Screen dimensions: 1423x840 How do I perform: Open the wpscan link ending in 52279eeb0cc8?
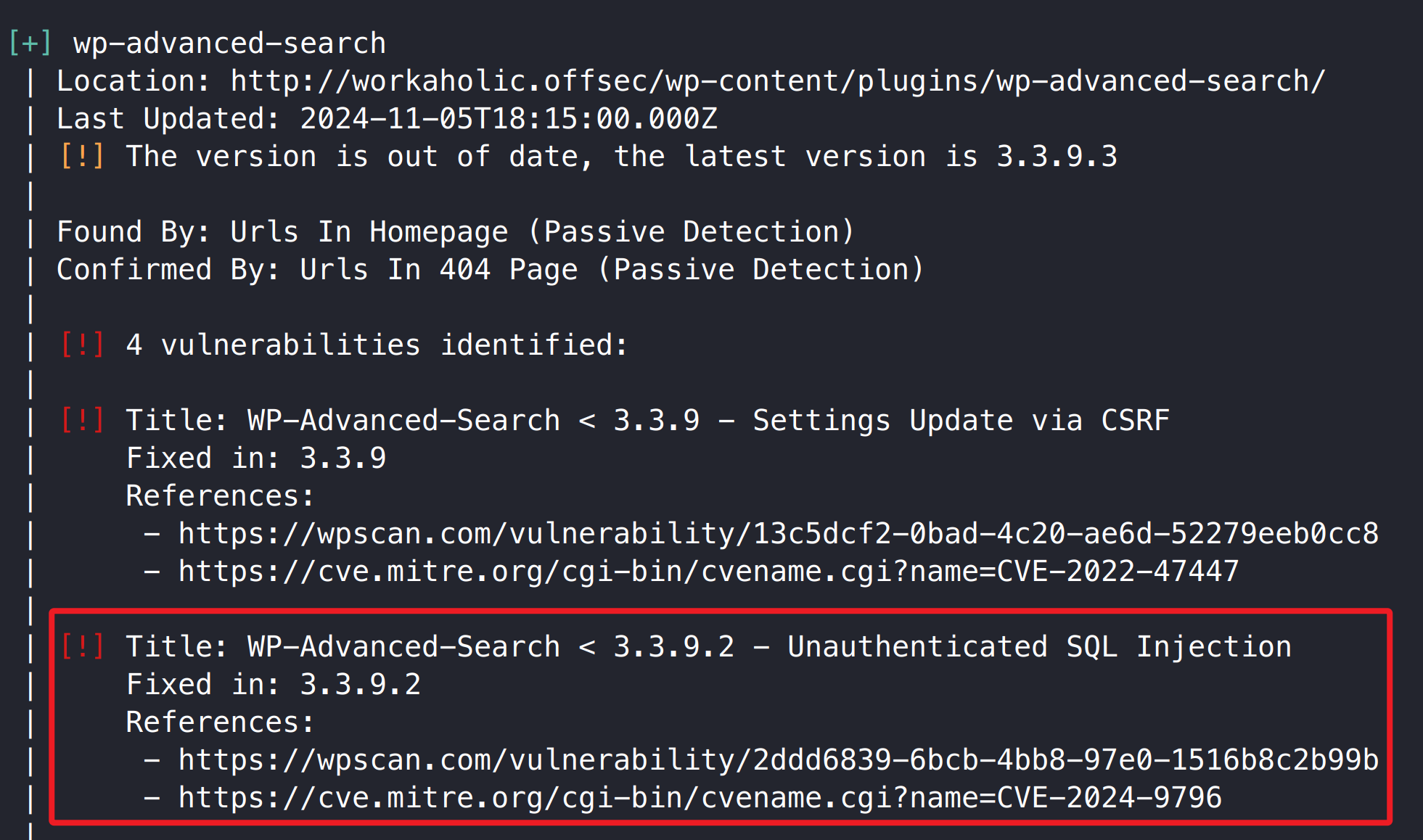(778, 534)
